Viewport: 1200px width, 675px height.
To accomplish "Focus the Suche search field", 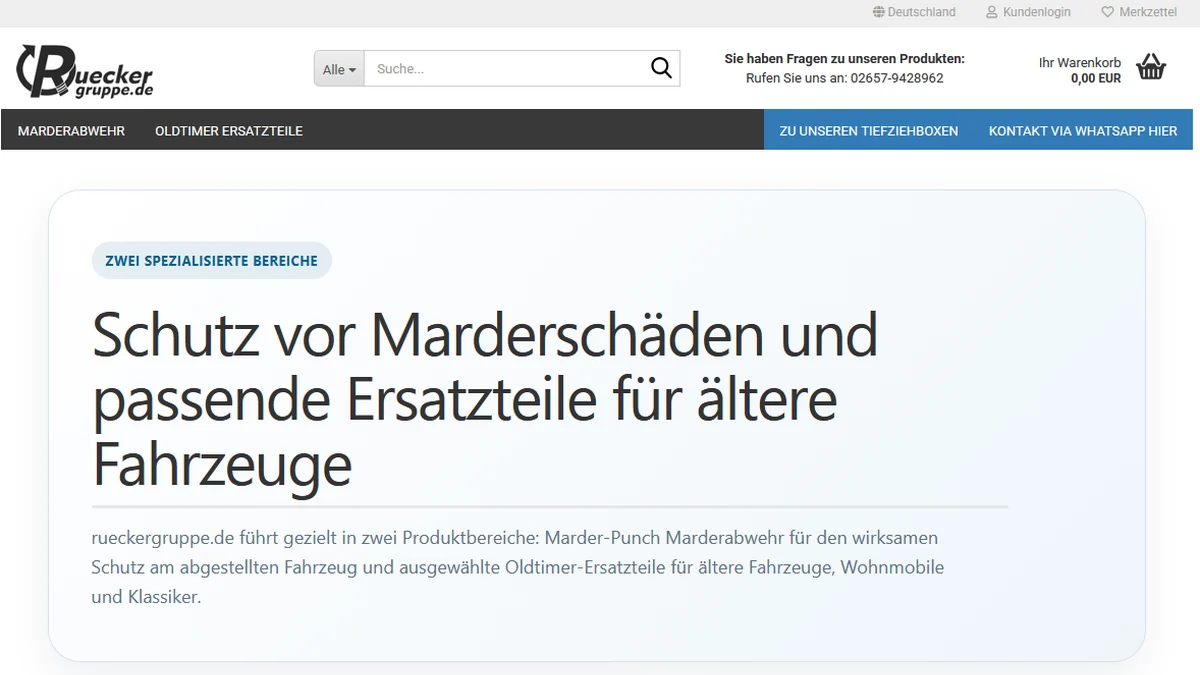I will (x=506, y=69).
